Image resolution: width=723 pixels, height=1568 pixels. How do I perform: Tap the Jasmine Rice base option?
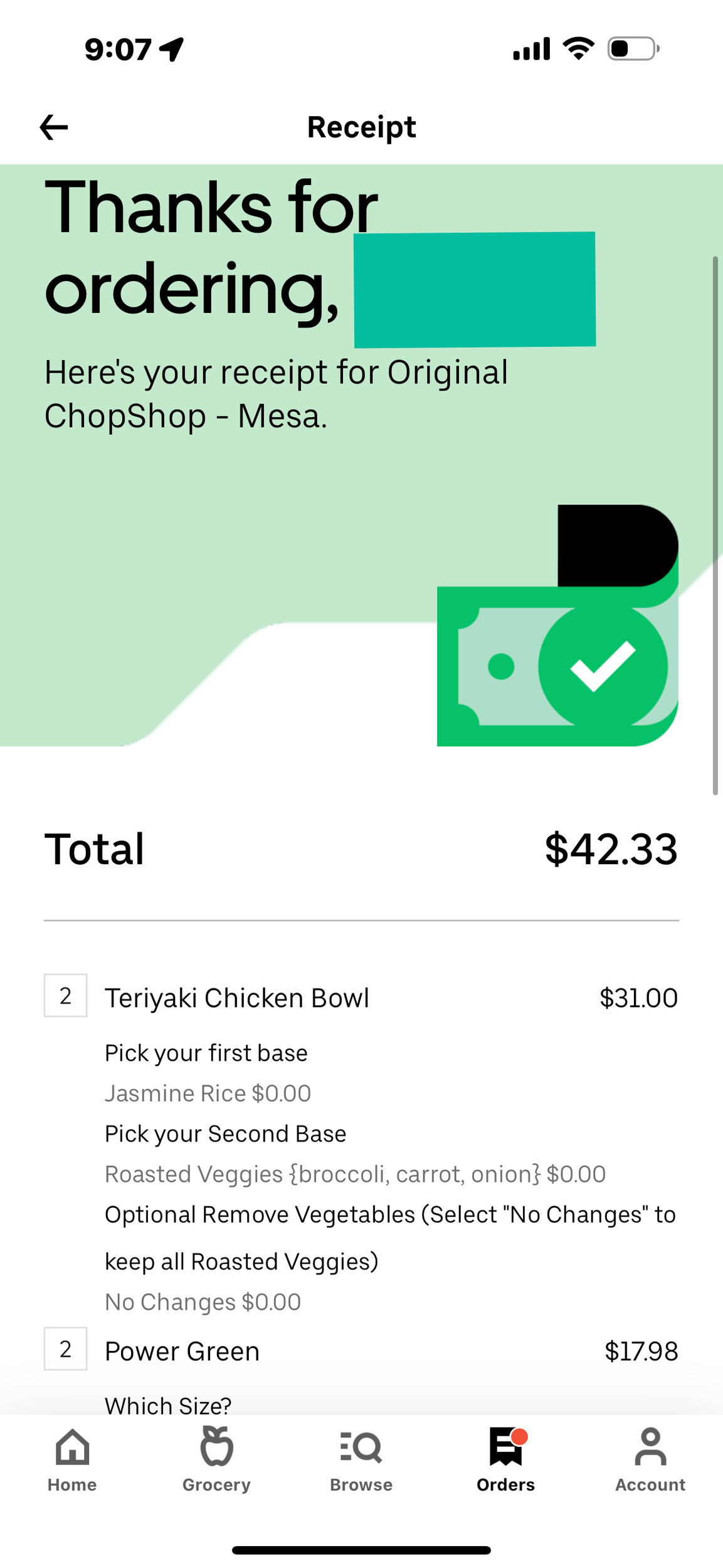208,1093
